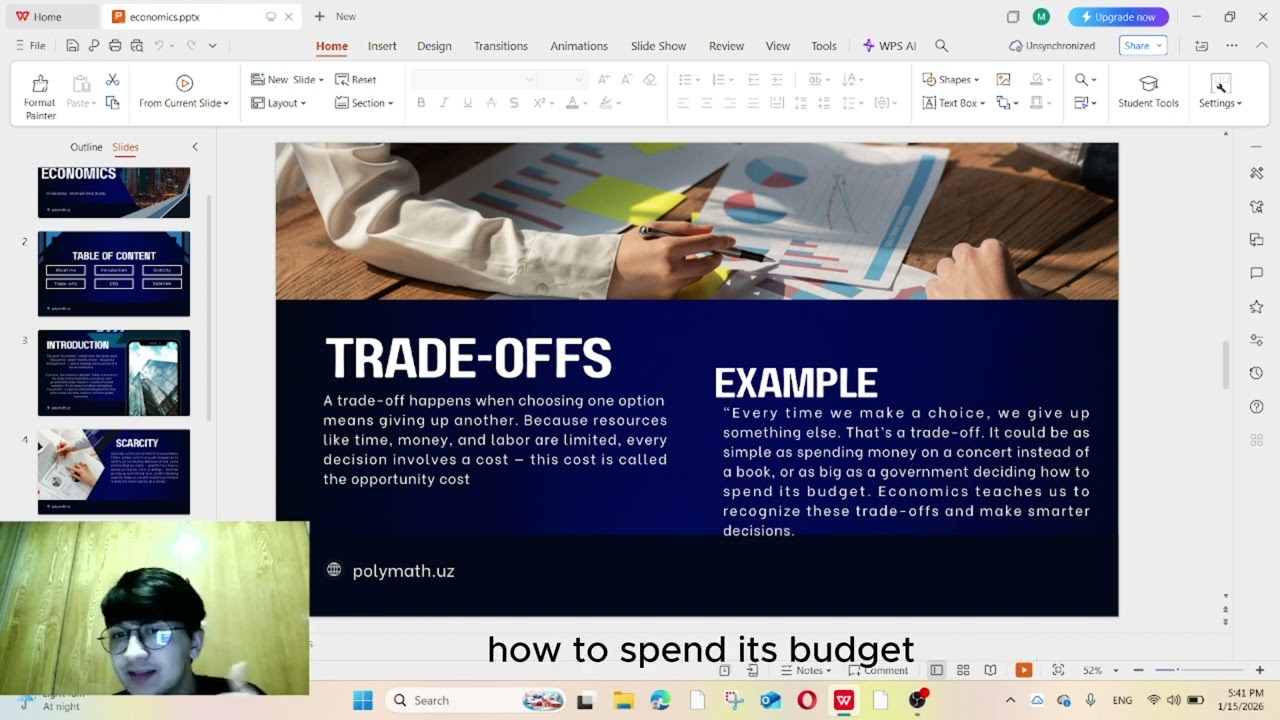The width and height of the screenshot is (1280, 720).
Task: Expand the New Slide dropdown
Action: coord(321,80)
